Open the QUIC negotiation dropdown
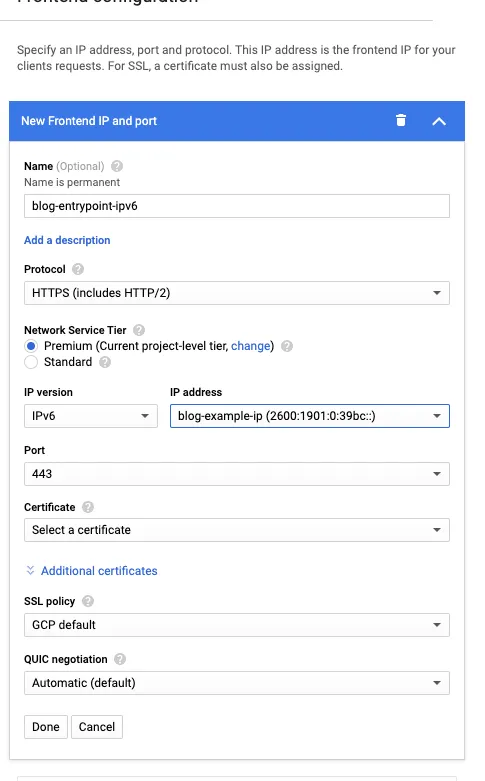The image size is (485, 781). coord(237,683)
